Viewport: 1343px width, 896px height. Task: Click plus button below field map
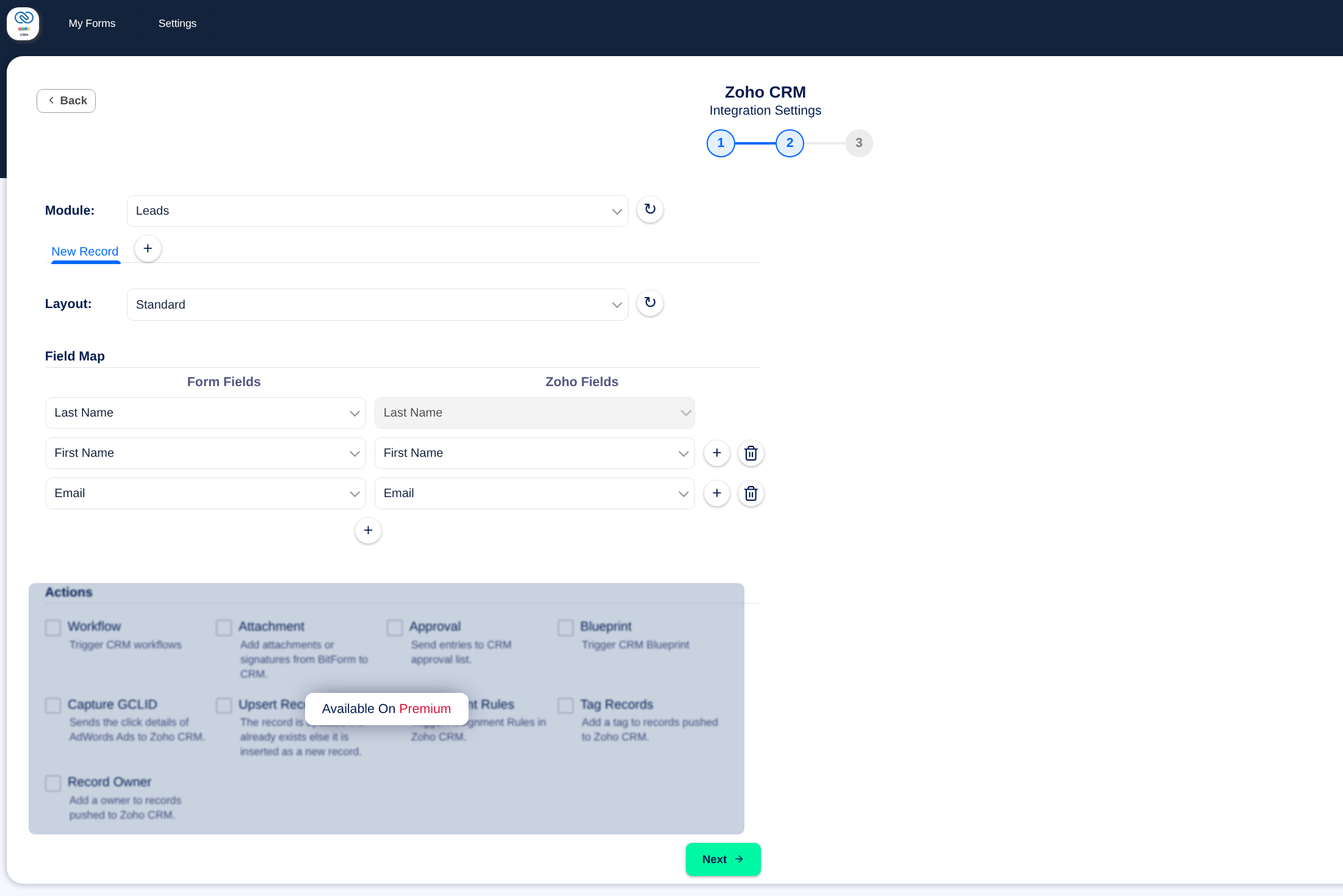click(x=368, y=531)
